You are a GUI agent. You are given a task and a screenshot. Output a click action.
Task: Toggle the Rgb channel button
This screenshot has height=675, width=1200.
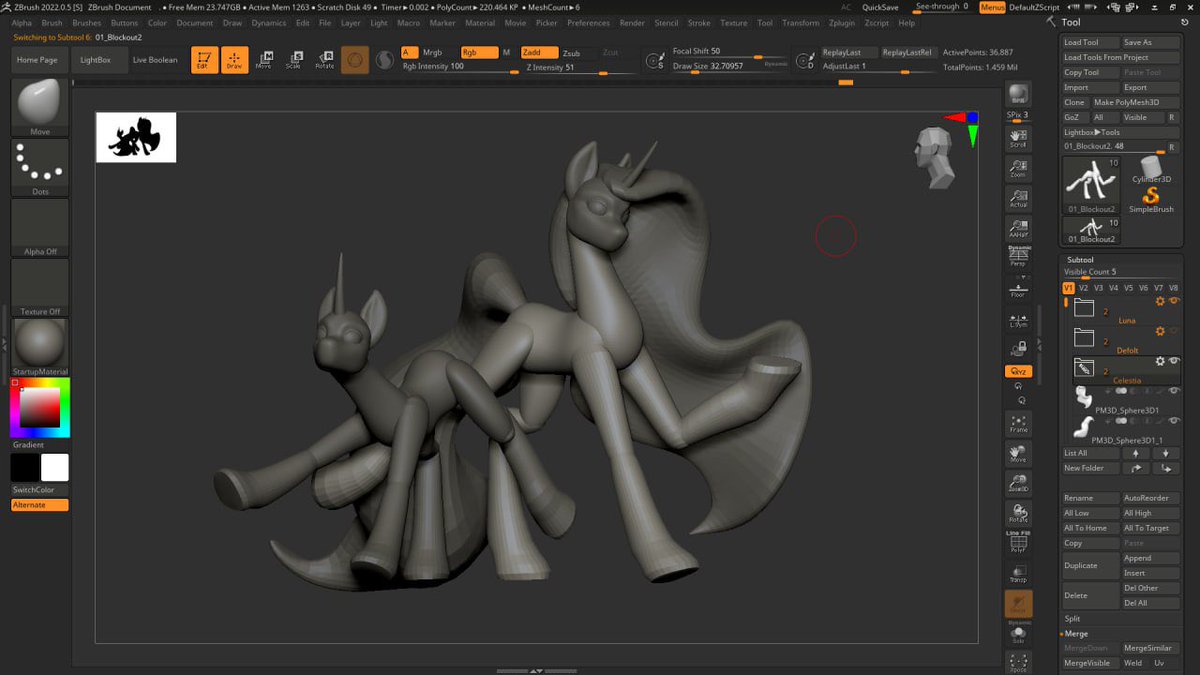(x=479, y=52)
